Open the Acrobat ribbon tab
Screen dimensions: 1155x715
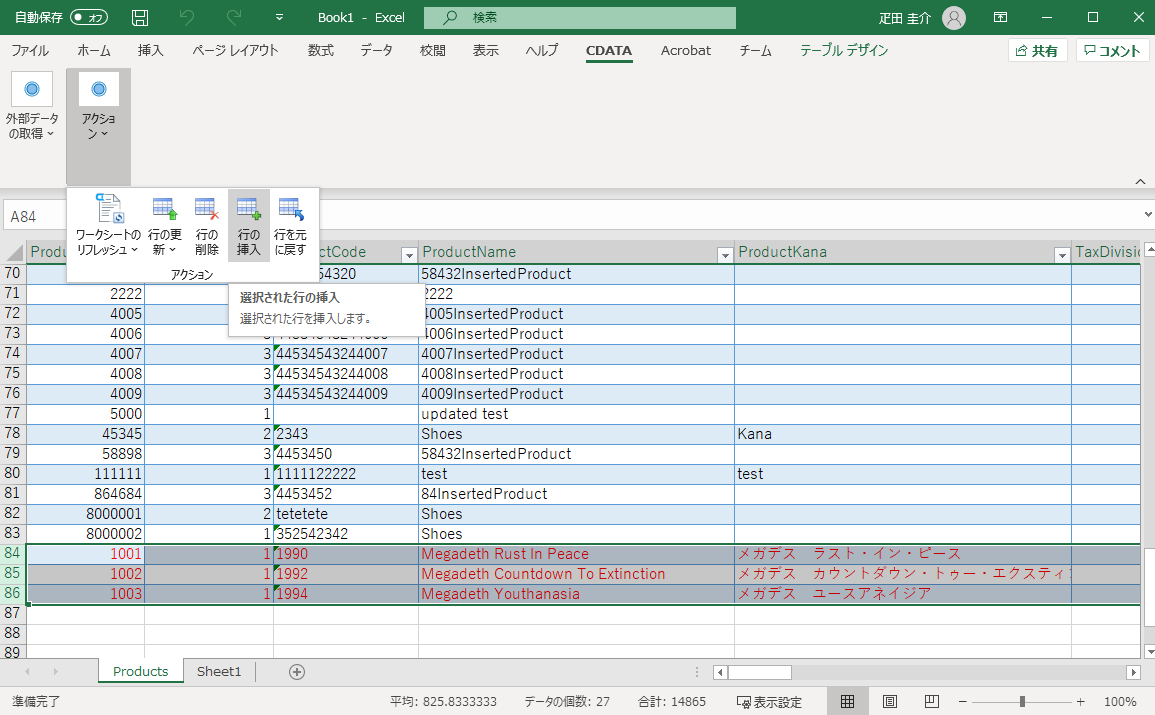point(685,50)
